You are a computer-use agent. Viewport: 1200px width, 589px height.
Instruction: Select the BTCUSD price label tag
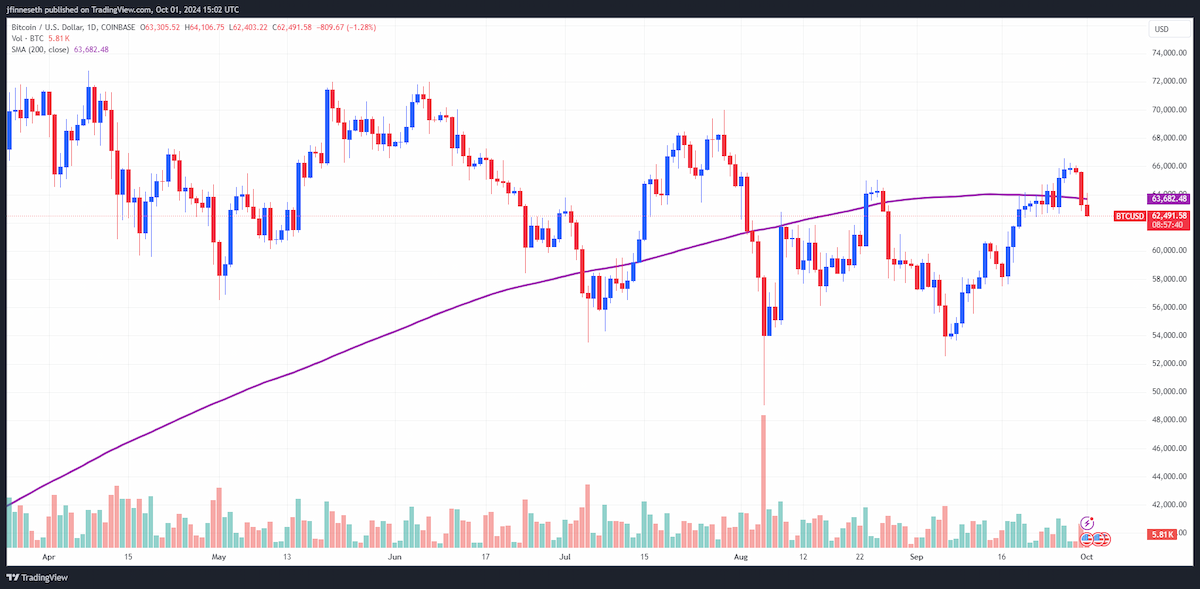click(1130, 215)
